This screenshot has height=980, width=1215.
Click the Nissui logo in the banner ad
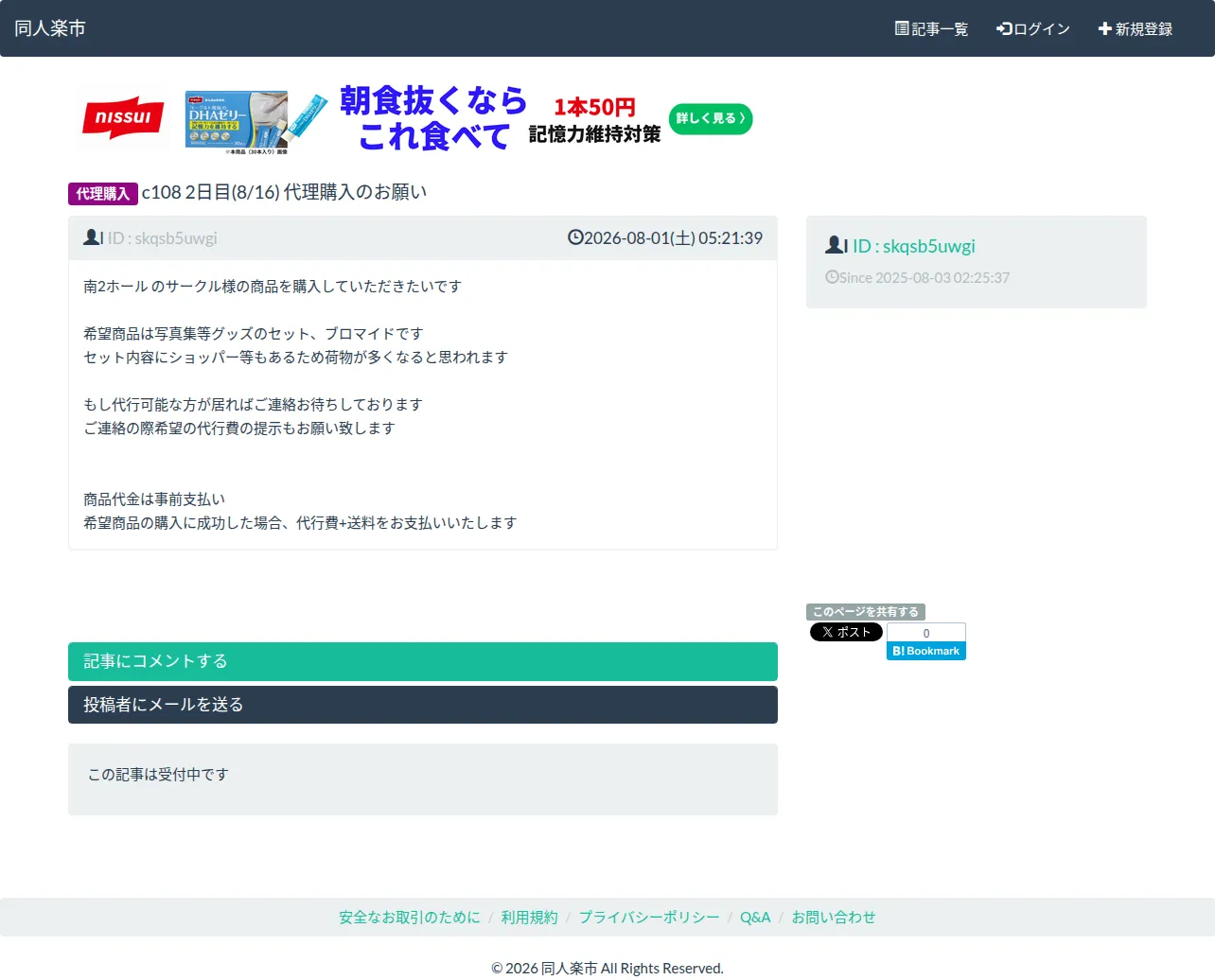point(123,118)
